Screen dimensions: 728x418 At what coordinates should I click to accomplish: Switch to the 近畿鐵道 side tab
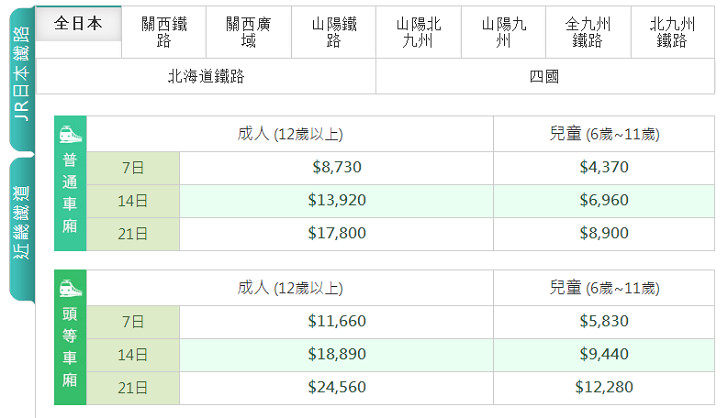[x=20, y=222]
